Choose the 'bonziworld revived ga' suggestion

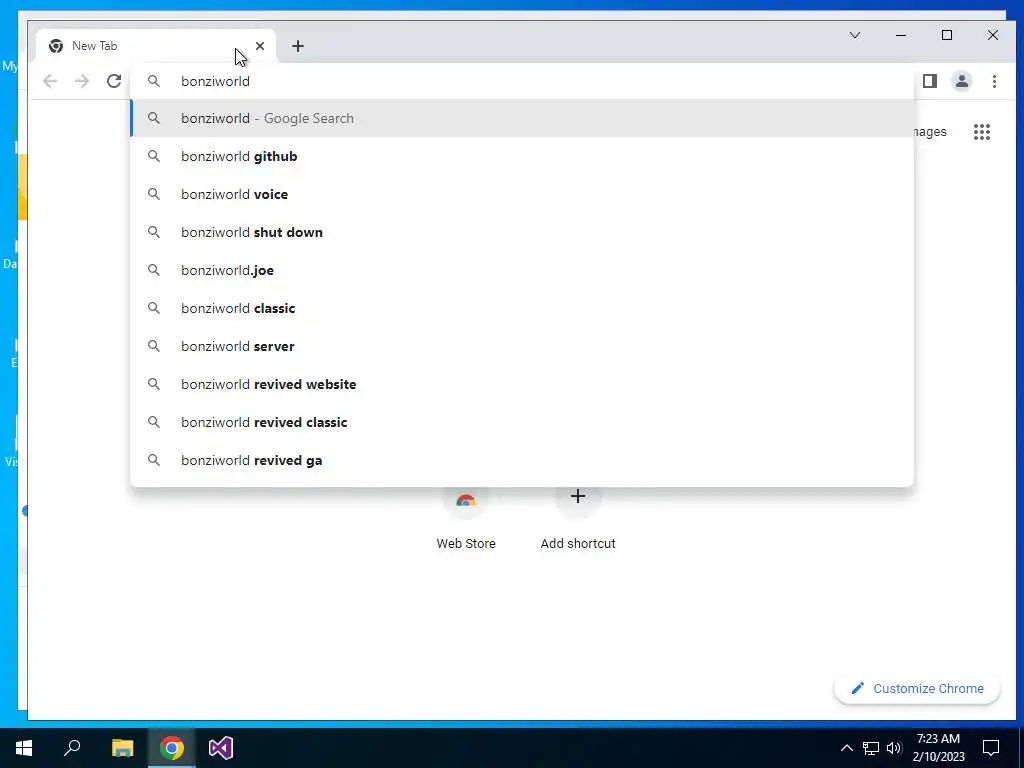(x=522, y=460)
